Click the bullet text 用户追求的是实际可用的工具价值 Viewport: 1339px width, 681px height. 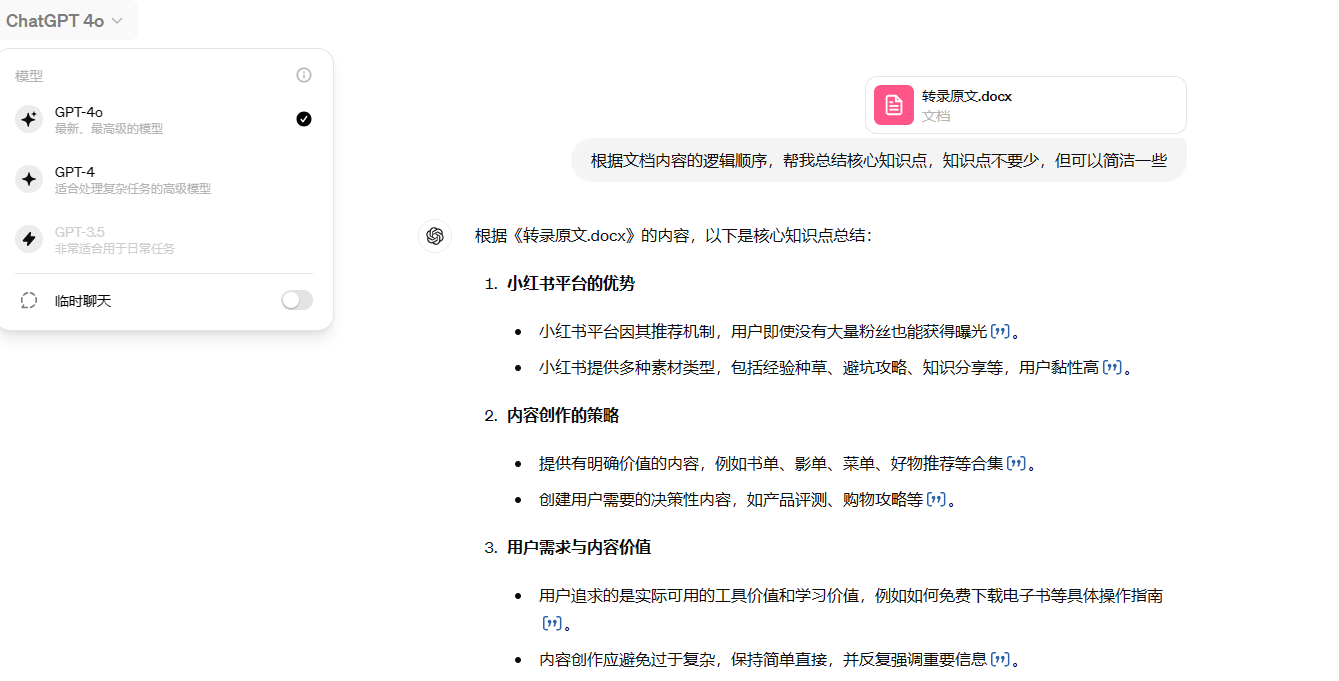pyautogui.click(x=851, y=595)
